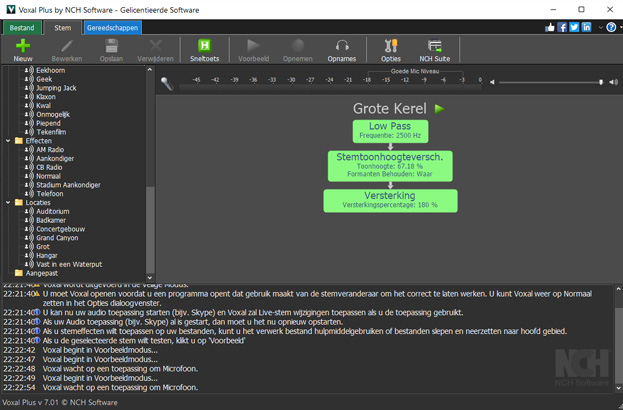Select the CB Radio effect
The width and height of the screenshot is (623, 410).
click(49, 167)
